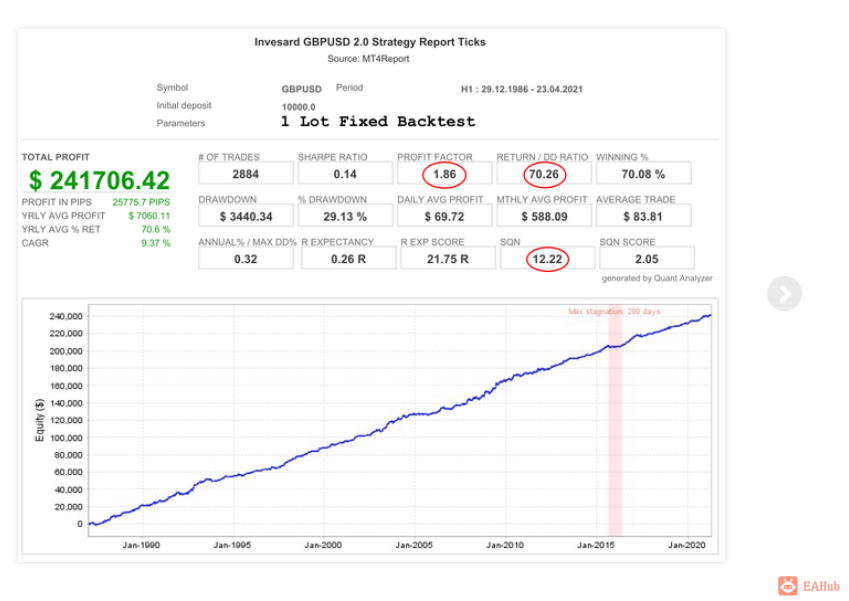The height and width of the screenshot is (601, 849).
Task: Click the yearly avg profit value $ 7060.11
Action: [149, 215]
